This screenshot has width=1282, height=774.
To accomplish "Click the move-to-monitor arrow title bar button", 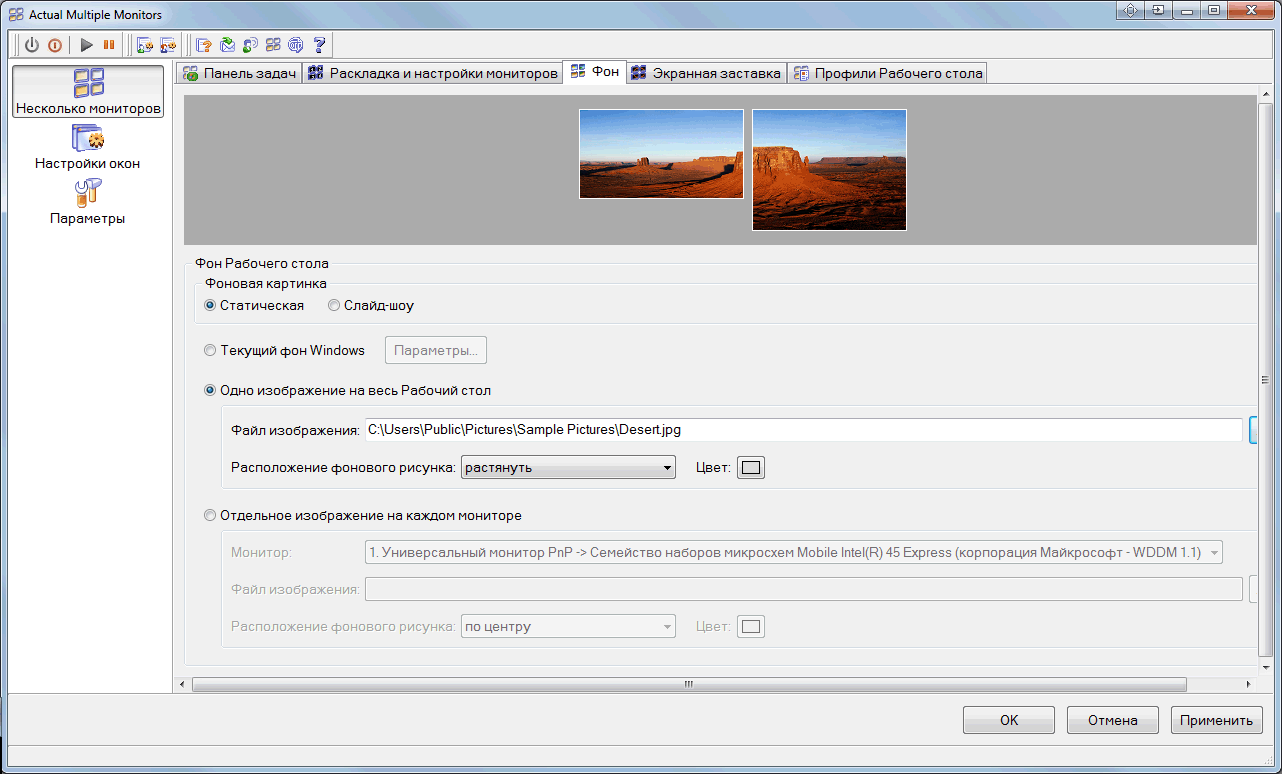I will click(x=1158, y=10).
